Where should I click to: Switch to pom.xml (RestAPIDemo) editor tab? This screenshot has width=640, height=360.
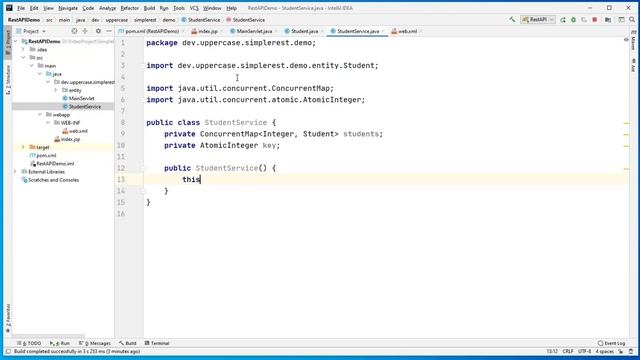[152, 31]
